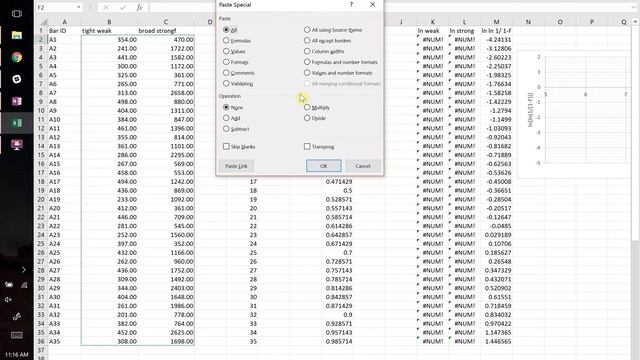Click the 'Bar ID' header cell
The height and width of the screenshot is (360, 640).
(64, 31)
